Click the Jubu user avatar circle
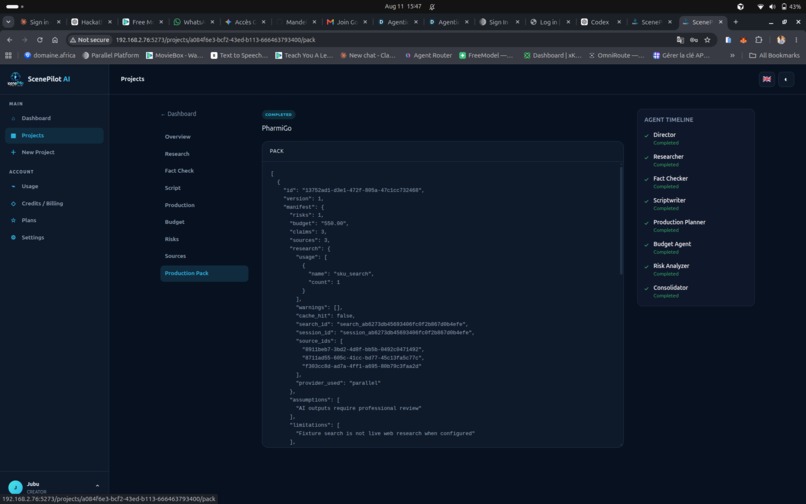Viewport: 806px width, 504px height. click(15, 487)
